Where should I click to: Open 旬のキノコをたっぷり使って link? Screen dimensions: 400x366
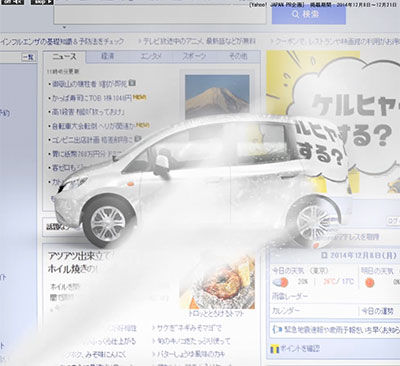point(193,341)
